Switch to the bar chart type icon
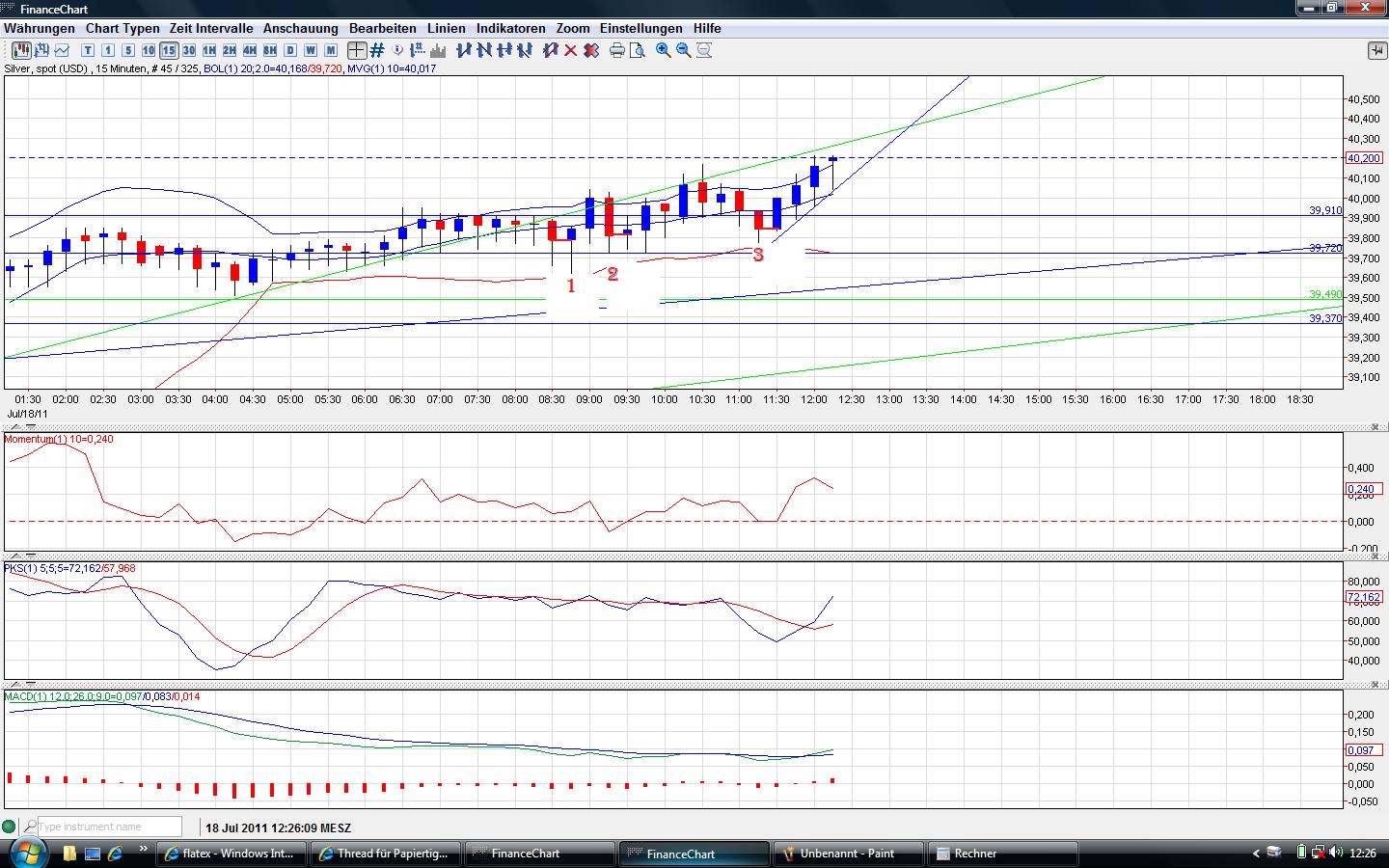This screenshot has width=1389, height=868. point(41,50)
